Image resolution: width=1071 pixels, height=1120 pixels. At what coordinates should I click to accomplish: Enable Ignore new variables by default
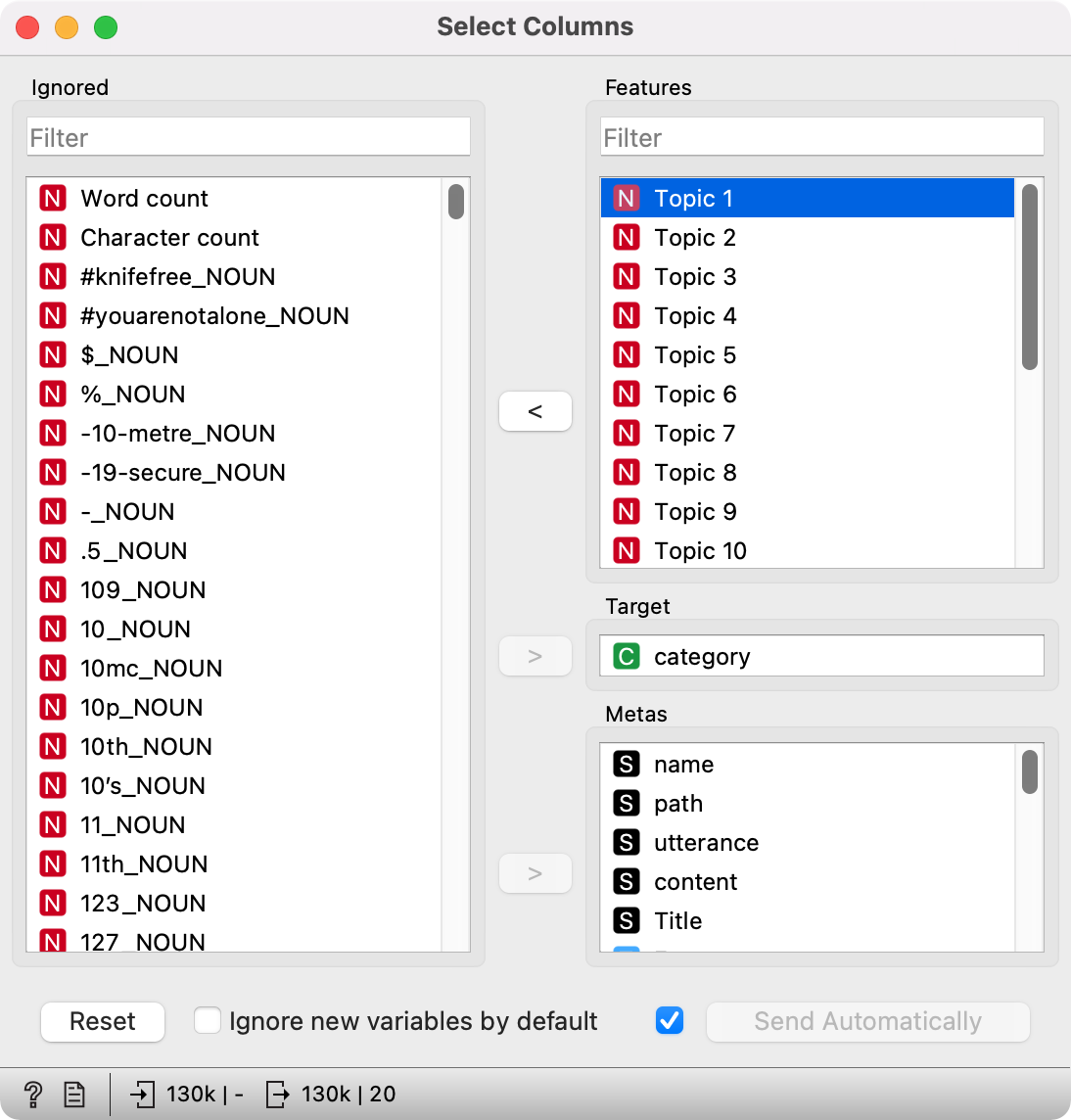click(x=208, y=1021)
